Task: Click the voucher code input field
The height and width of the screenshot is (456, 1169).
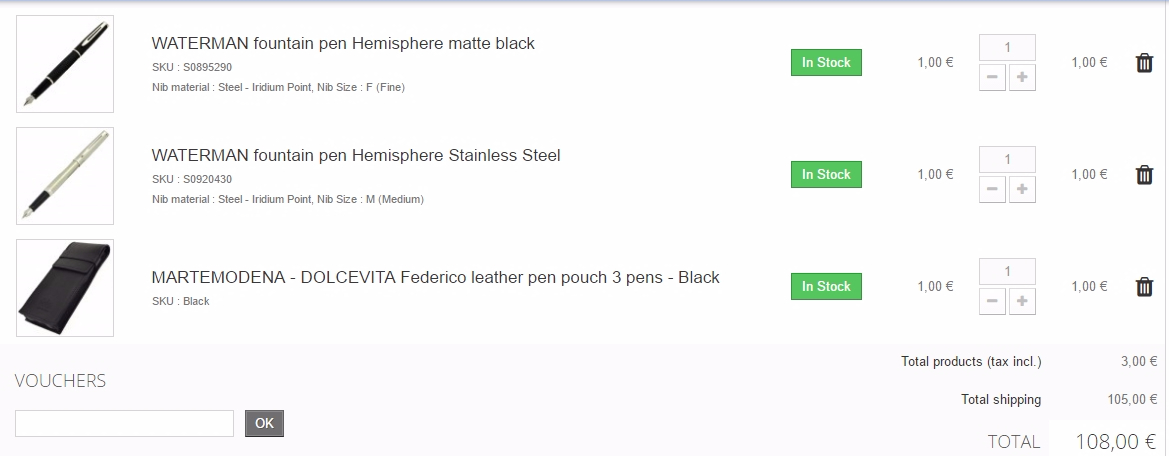Action: point(124,423)
